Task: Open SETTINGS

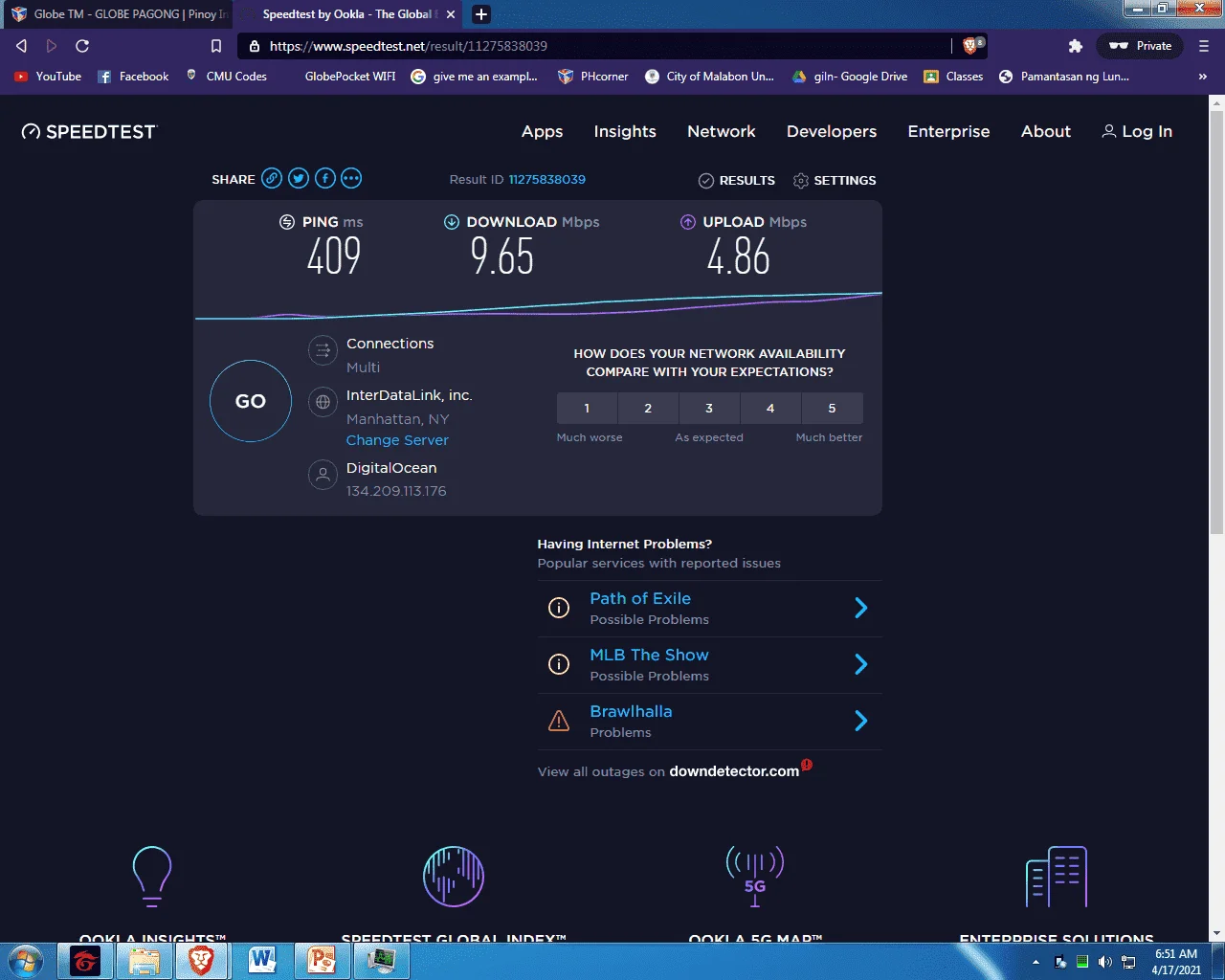Action: point(835,180)
